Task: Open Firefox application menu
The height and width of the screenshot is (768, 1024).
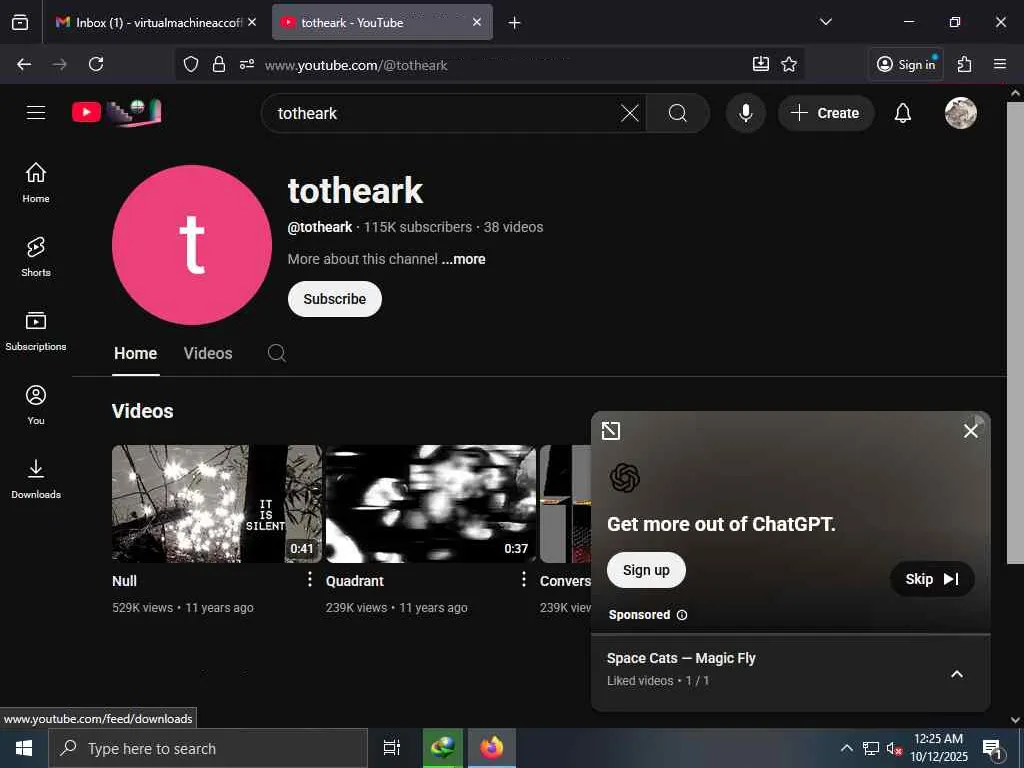Action: [999, 64]
